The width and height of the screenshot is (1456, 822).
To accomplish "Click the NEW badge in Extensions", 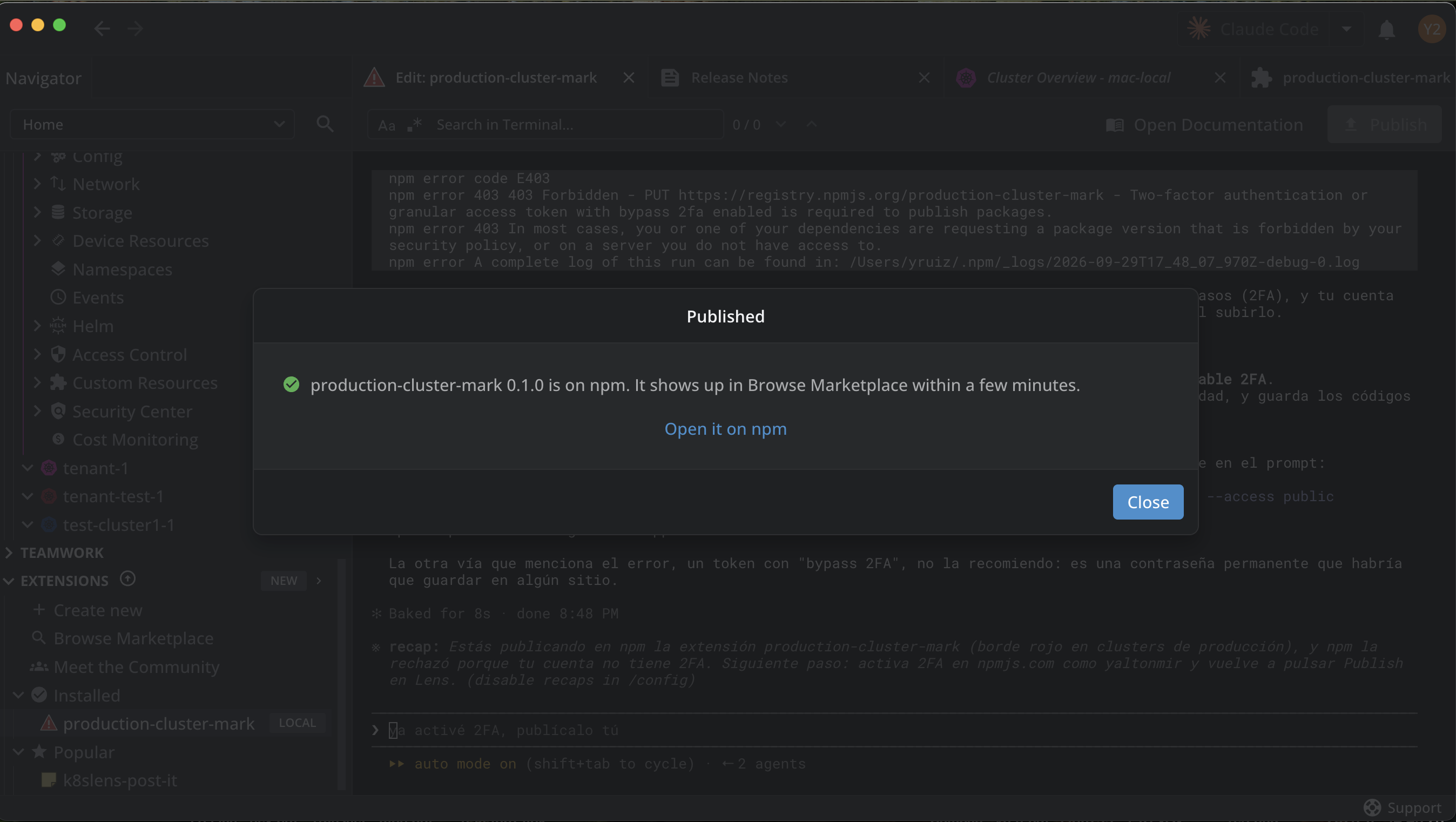I will [283, 581].
